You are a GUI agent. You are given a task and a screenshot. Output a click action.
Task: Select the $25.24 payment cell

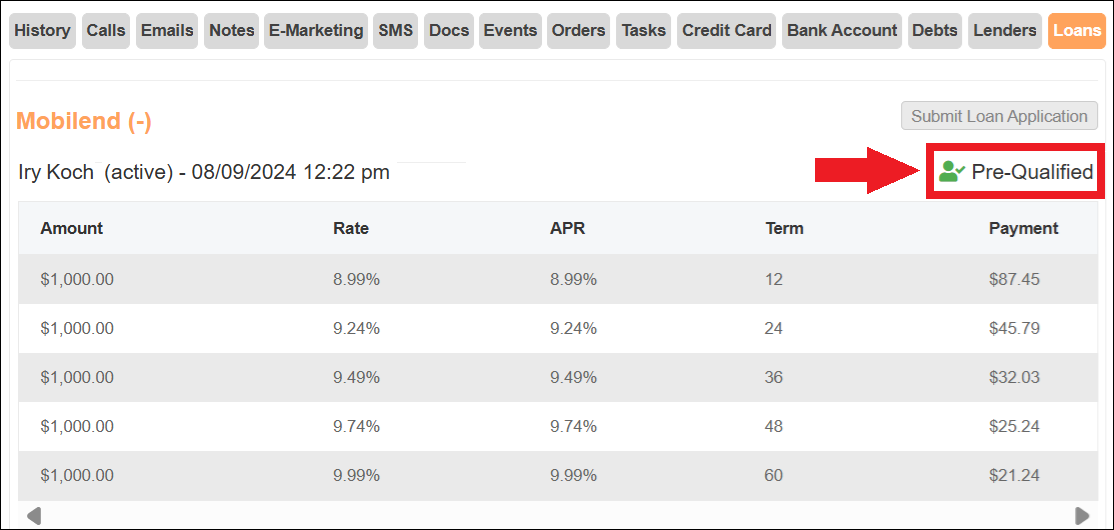1015,426
